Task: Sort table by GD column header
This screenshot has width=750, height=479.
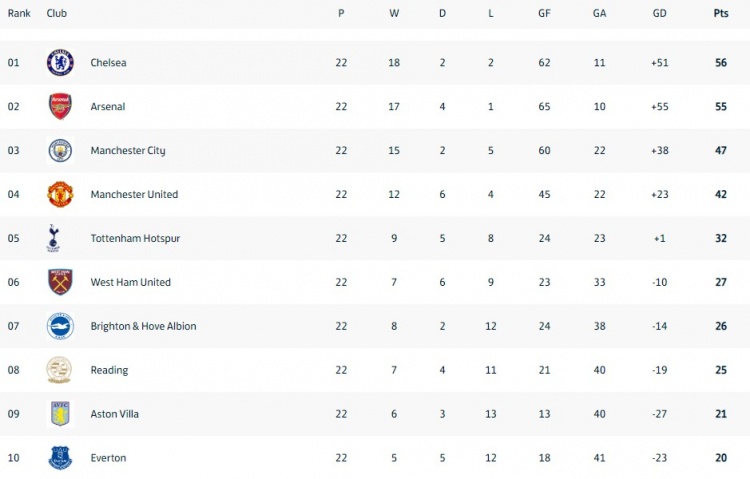Action: coord(660,13)
